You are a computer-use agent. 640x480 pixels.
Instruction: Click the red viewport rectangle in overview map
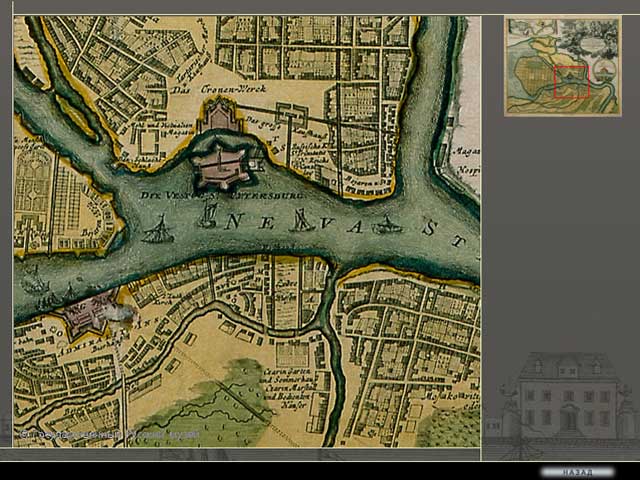tap(571, 81)
